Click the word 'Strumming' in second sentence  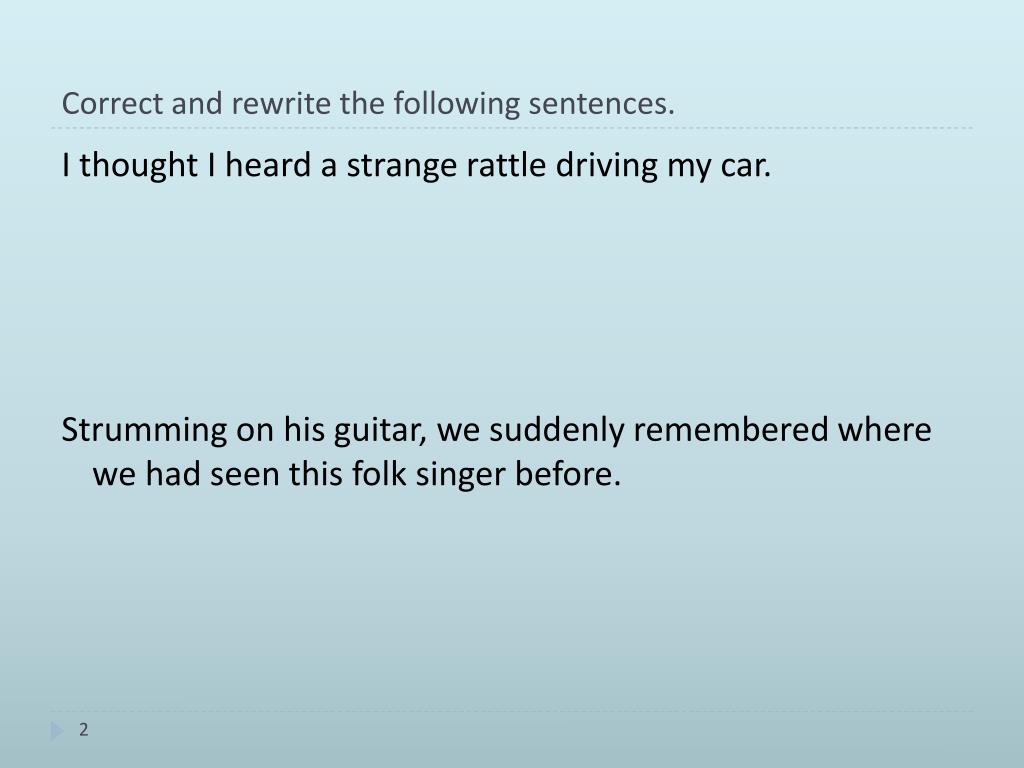pos(144,431)
